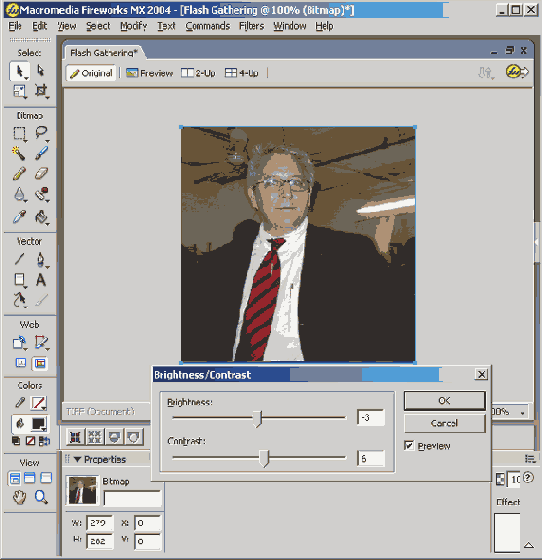Image resolution: width=542 pixels, height=560 pixels.
Task: Toggle the Preview checkbox in dialog
Action: click(409, 445)
